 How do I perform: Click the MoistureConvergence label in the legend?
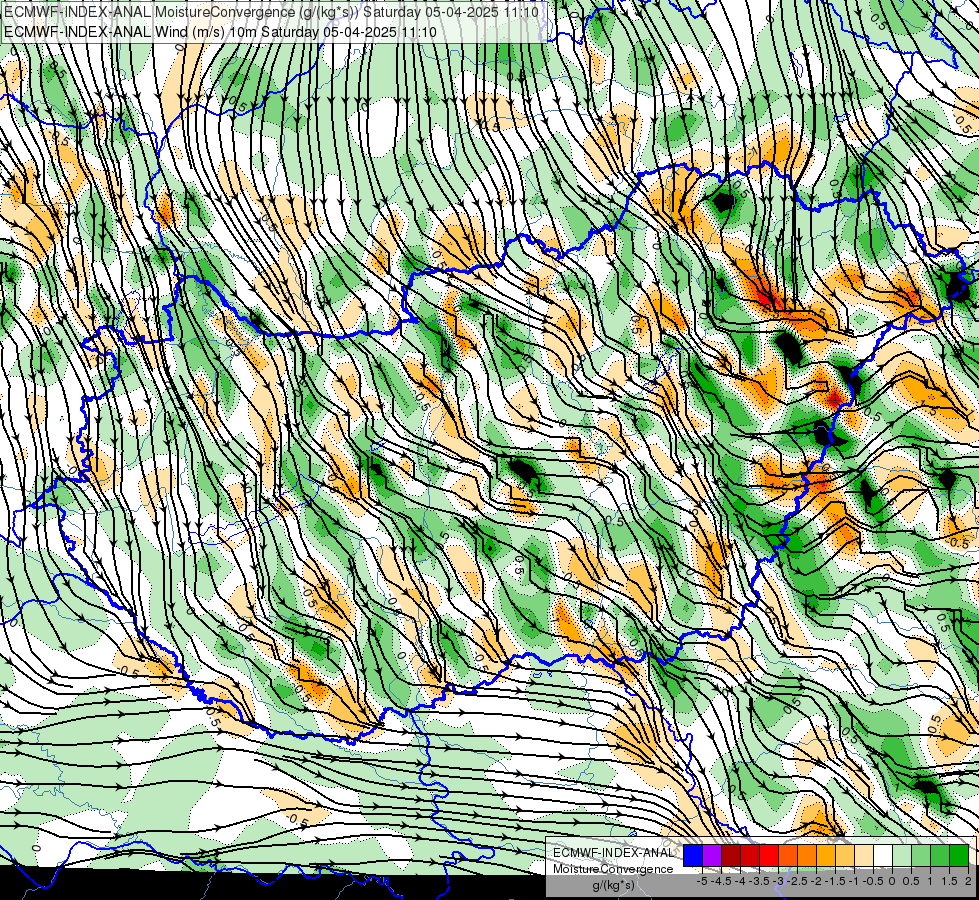[613, 869]
